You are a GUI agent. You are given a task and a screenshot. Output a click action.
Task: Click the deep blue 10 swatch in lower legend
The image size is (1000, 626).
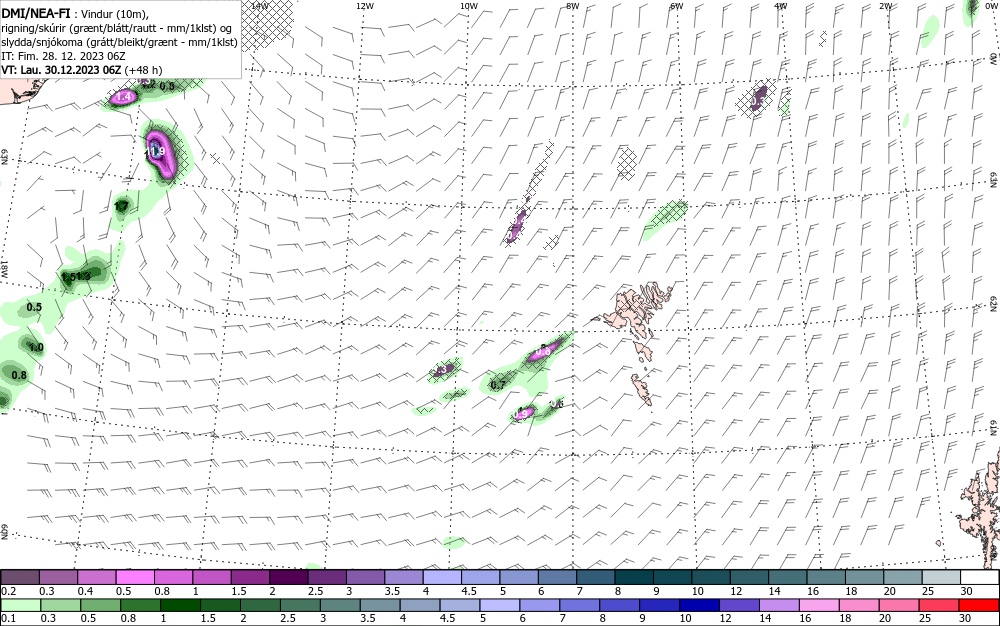tap(700, 605)
